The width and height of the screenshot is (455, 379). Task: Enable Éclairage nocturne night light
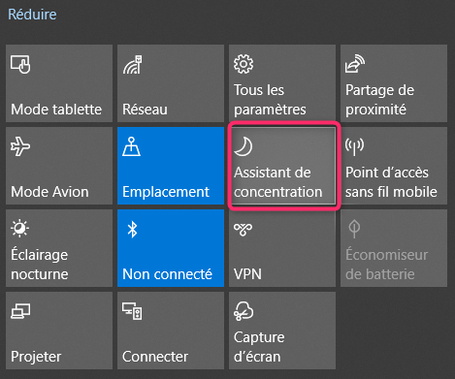click(x=59, y=248)
